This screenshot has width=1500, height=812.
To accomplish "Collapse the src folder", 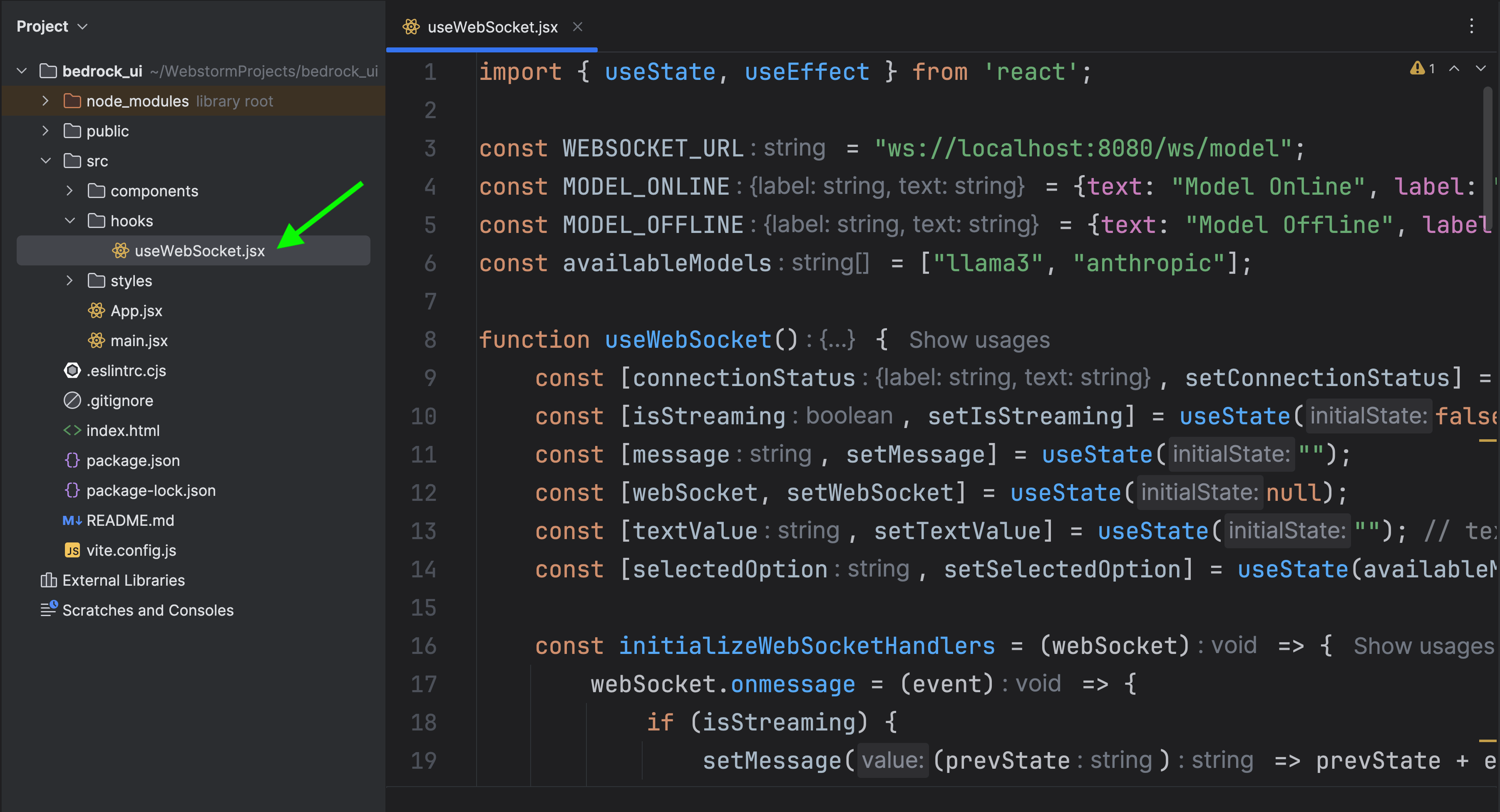I will point(45,161).
